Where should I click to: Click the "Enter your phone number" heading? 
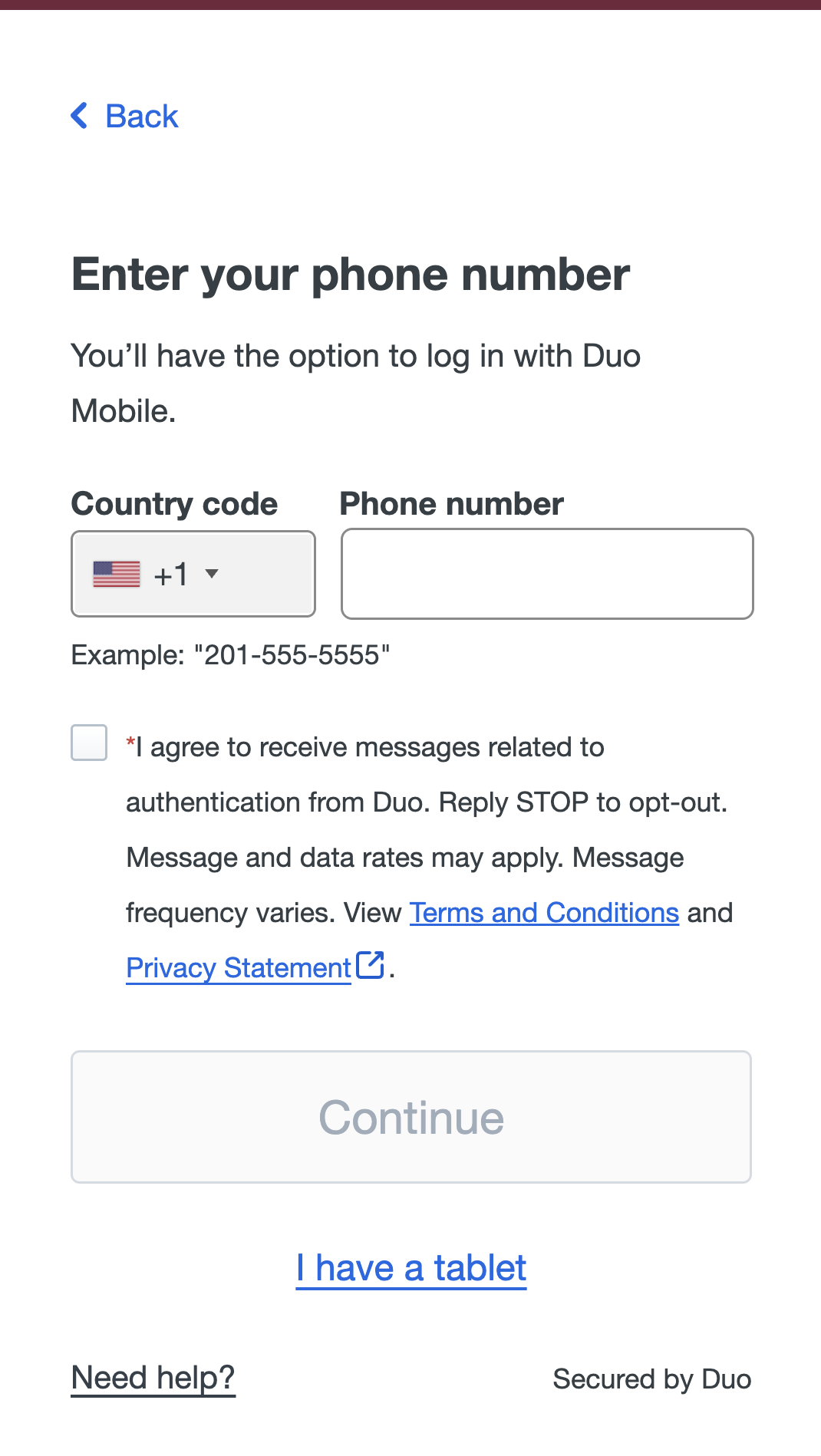click(x=351, y=275)
